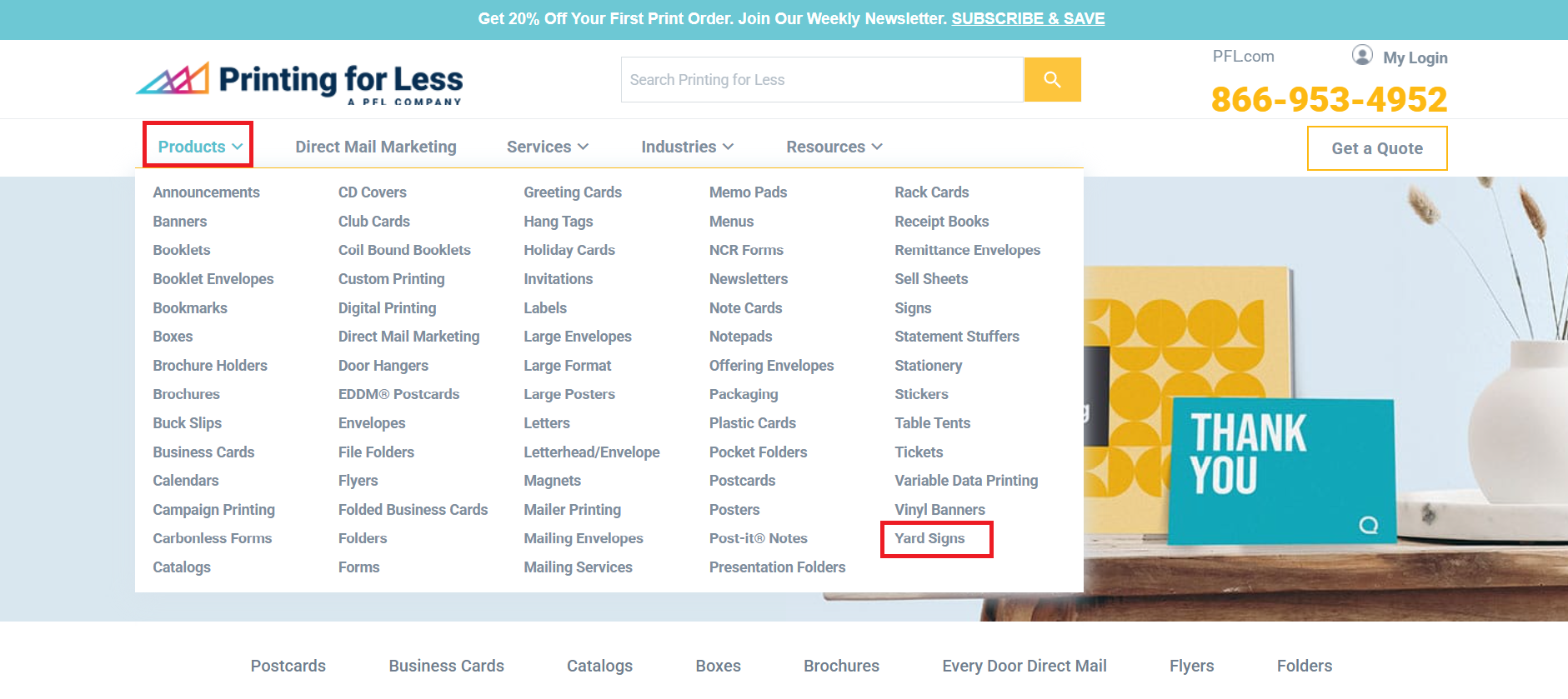Click the Get a Quote button
The image size is (1568, 699).
pos(1377,148)
